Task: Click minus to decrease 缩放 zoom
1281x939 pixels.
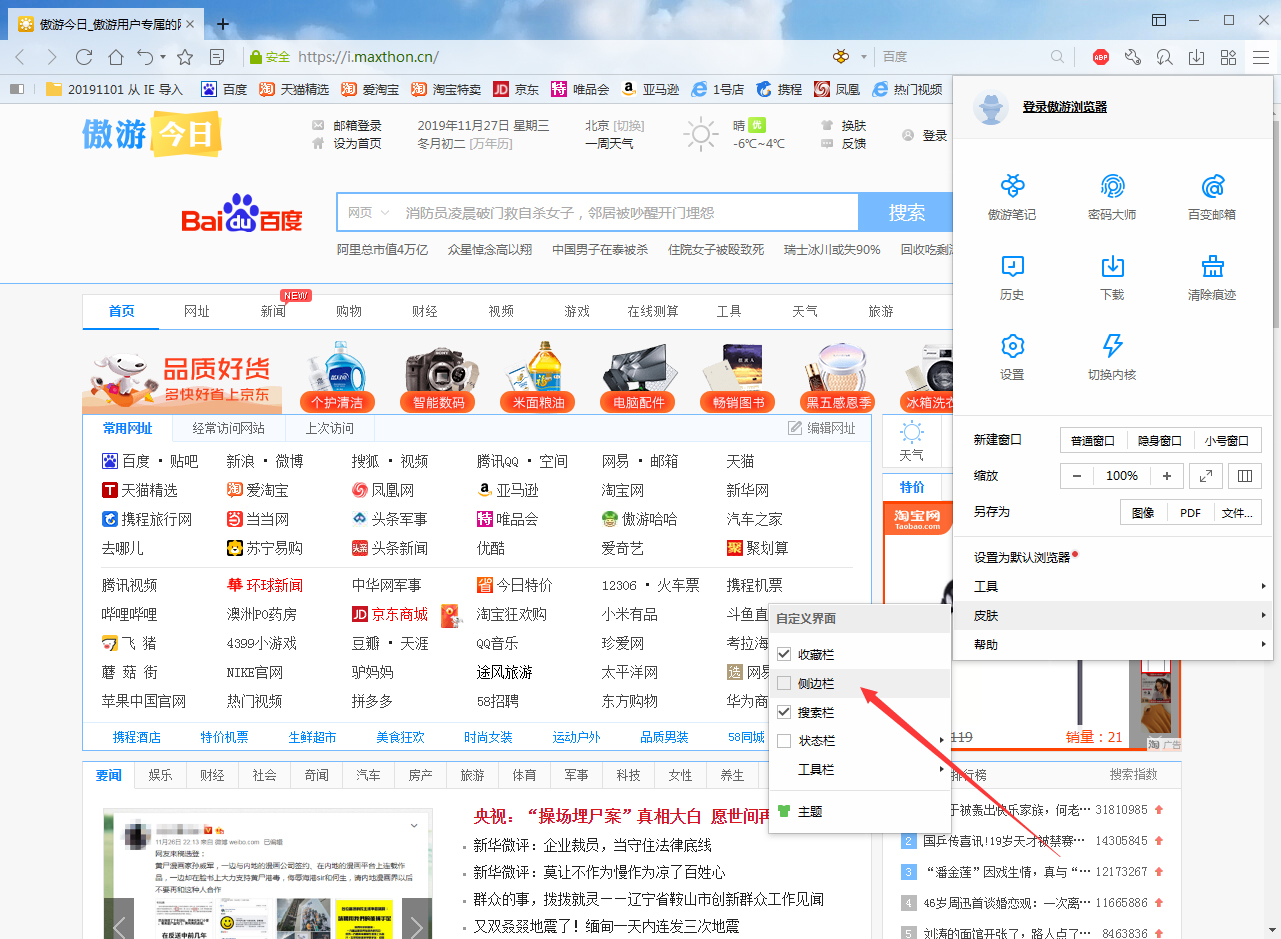Action: [x=1077, y=475]
